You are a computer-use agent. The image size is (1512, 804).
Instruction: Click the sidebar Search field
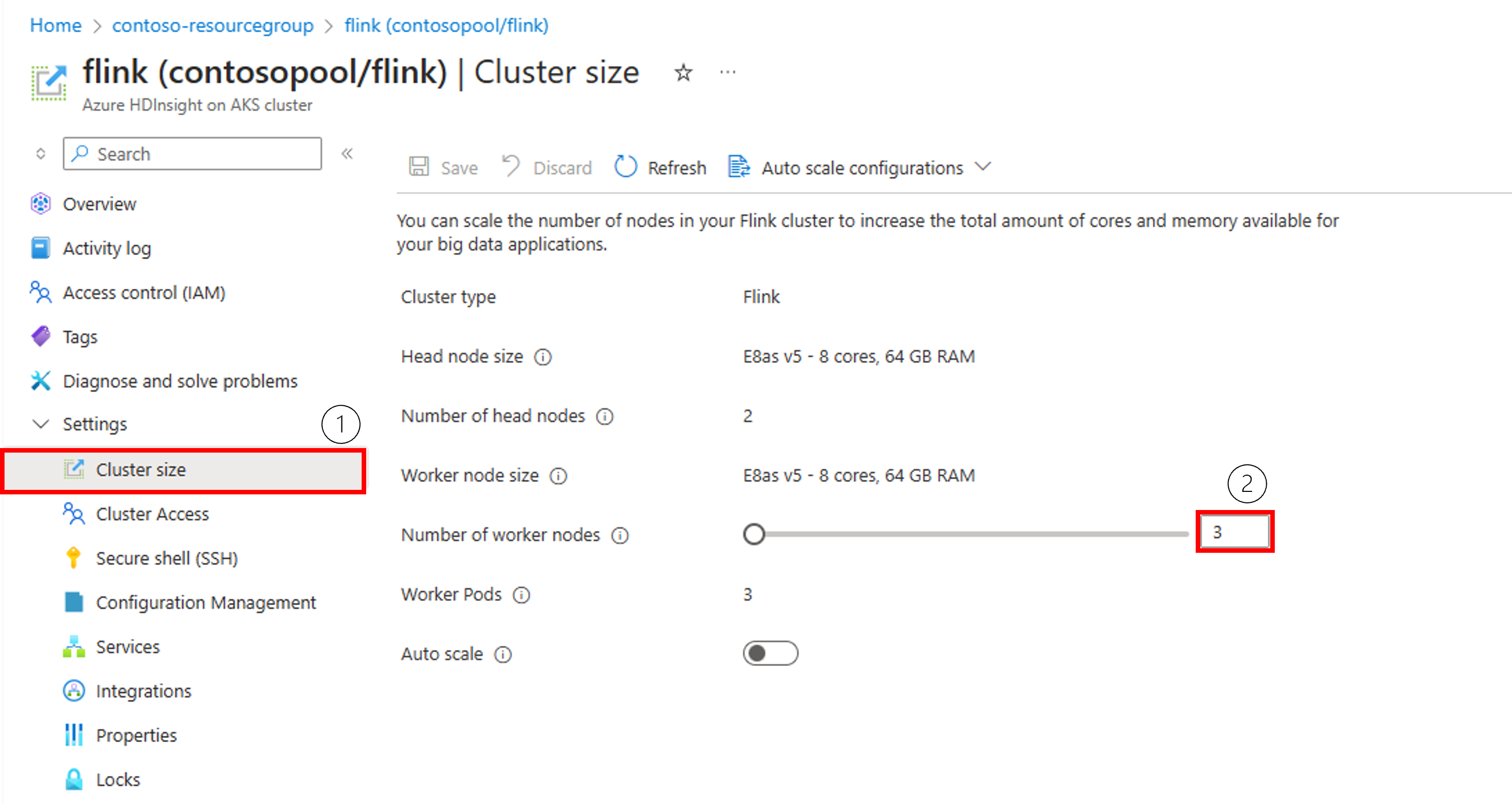click(192, 154)
